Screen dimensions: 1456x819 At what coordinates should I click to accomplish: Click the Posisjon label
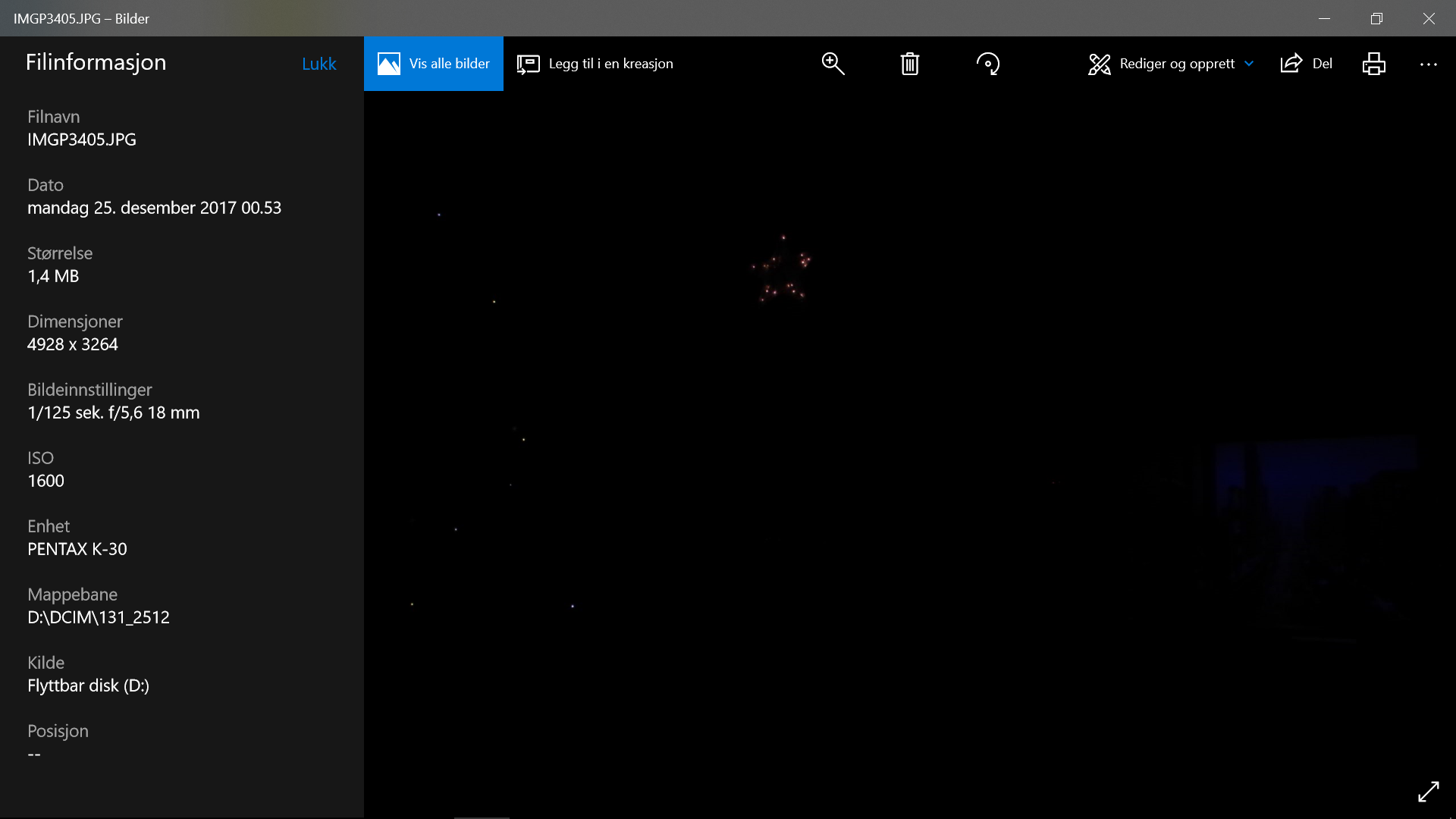(58, 731)
